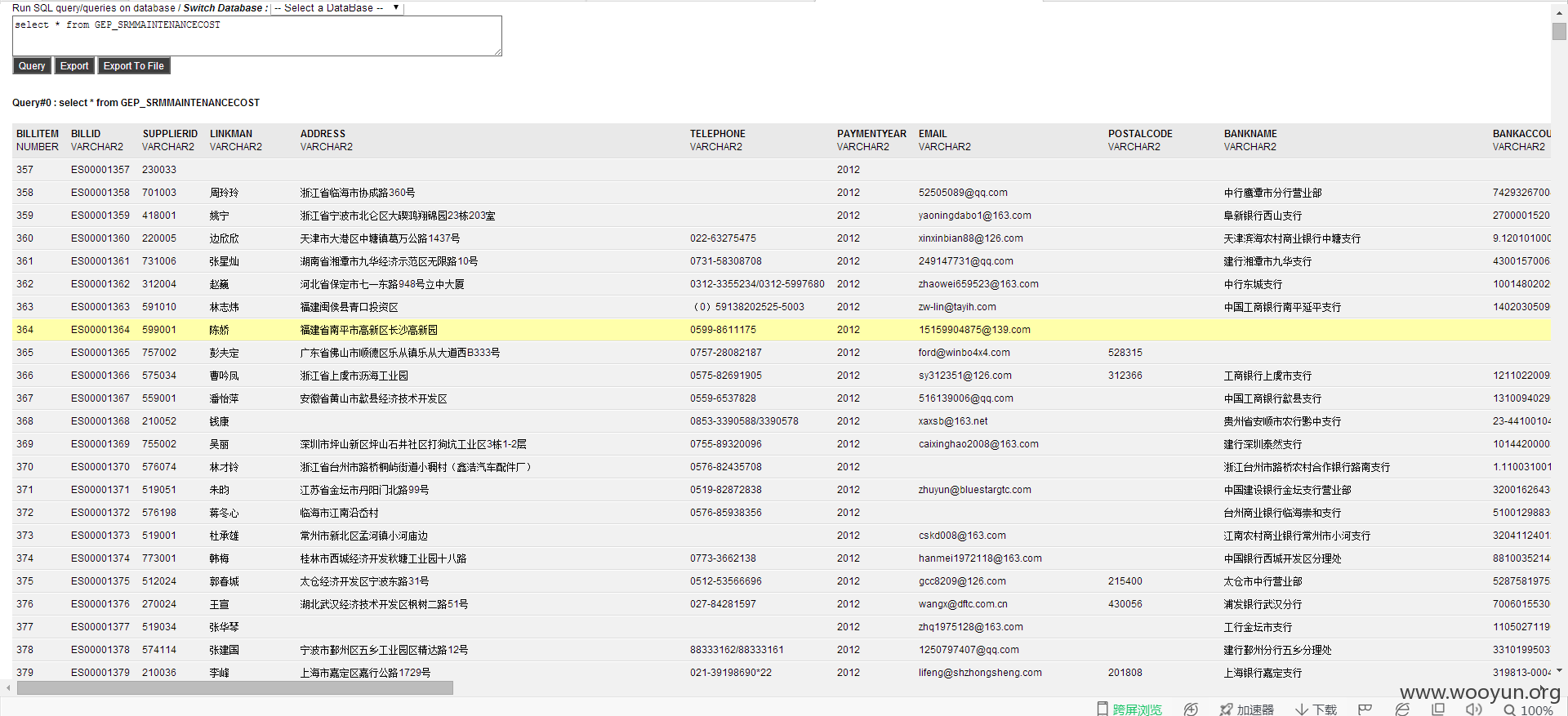Image resolution: width=1568 pixels, height=716 pixels.
Task: Click bank name 上海银行嘉定支行
Action: coord(1263,673)
